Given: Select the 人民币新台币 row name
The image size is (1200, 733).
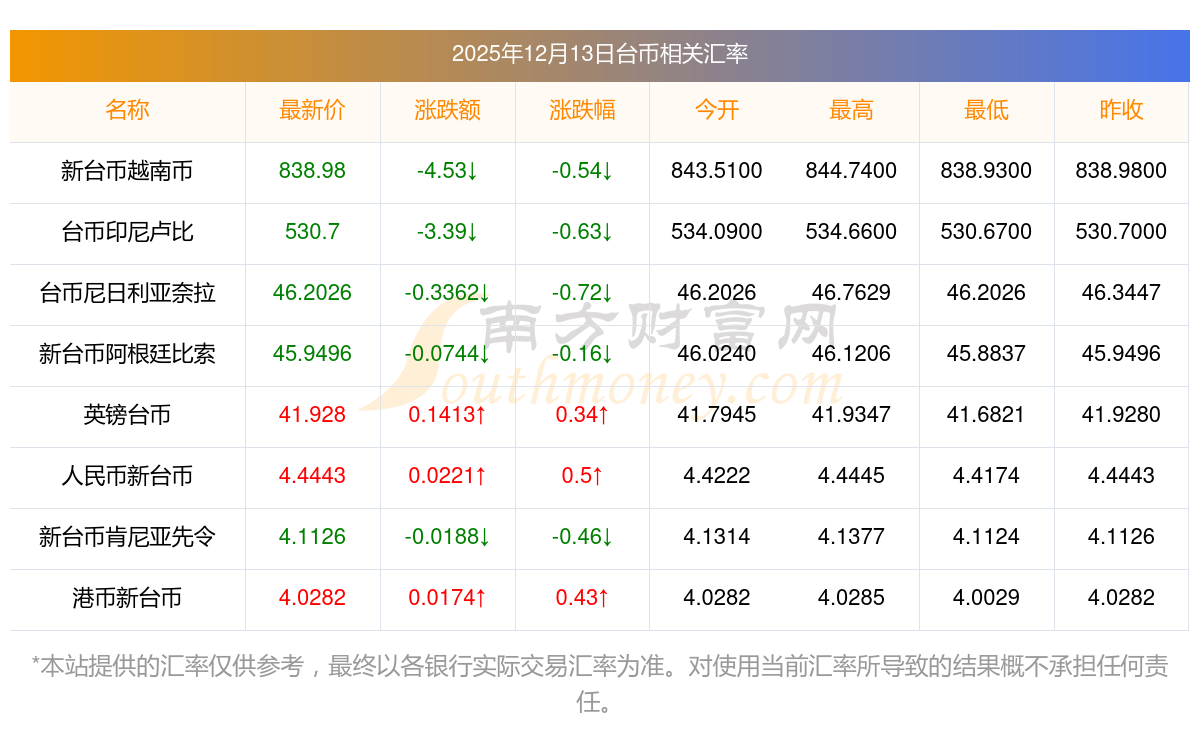Looking at the screenshot, I should (x=127, y=476).
